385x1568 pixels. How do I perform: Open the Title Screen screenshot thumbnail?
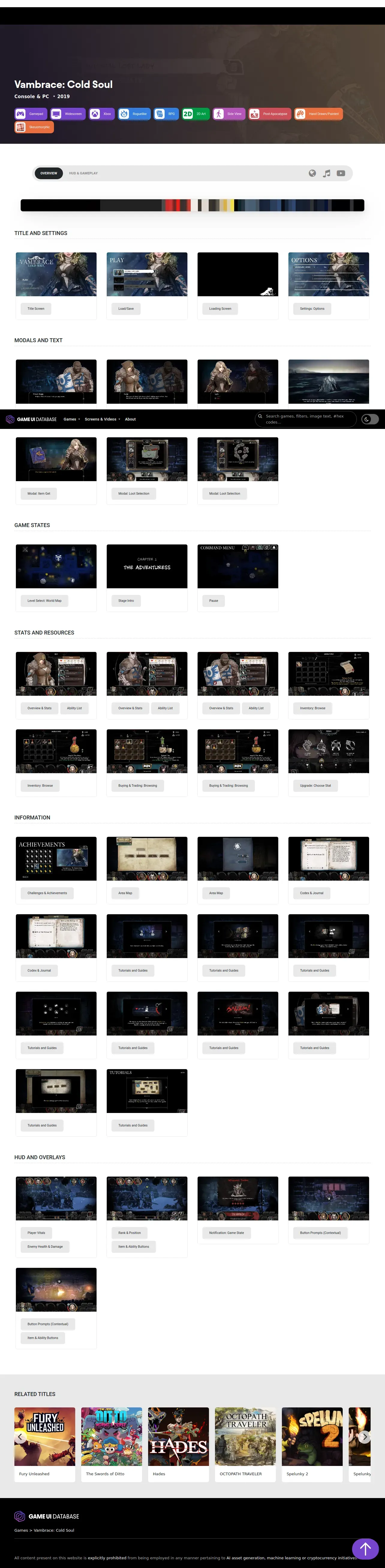point(56,275)
